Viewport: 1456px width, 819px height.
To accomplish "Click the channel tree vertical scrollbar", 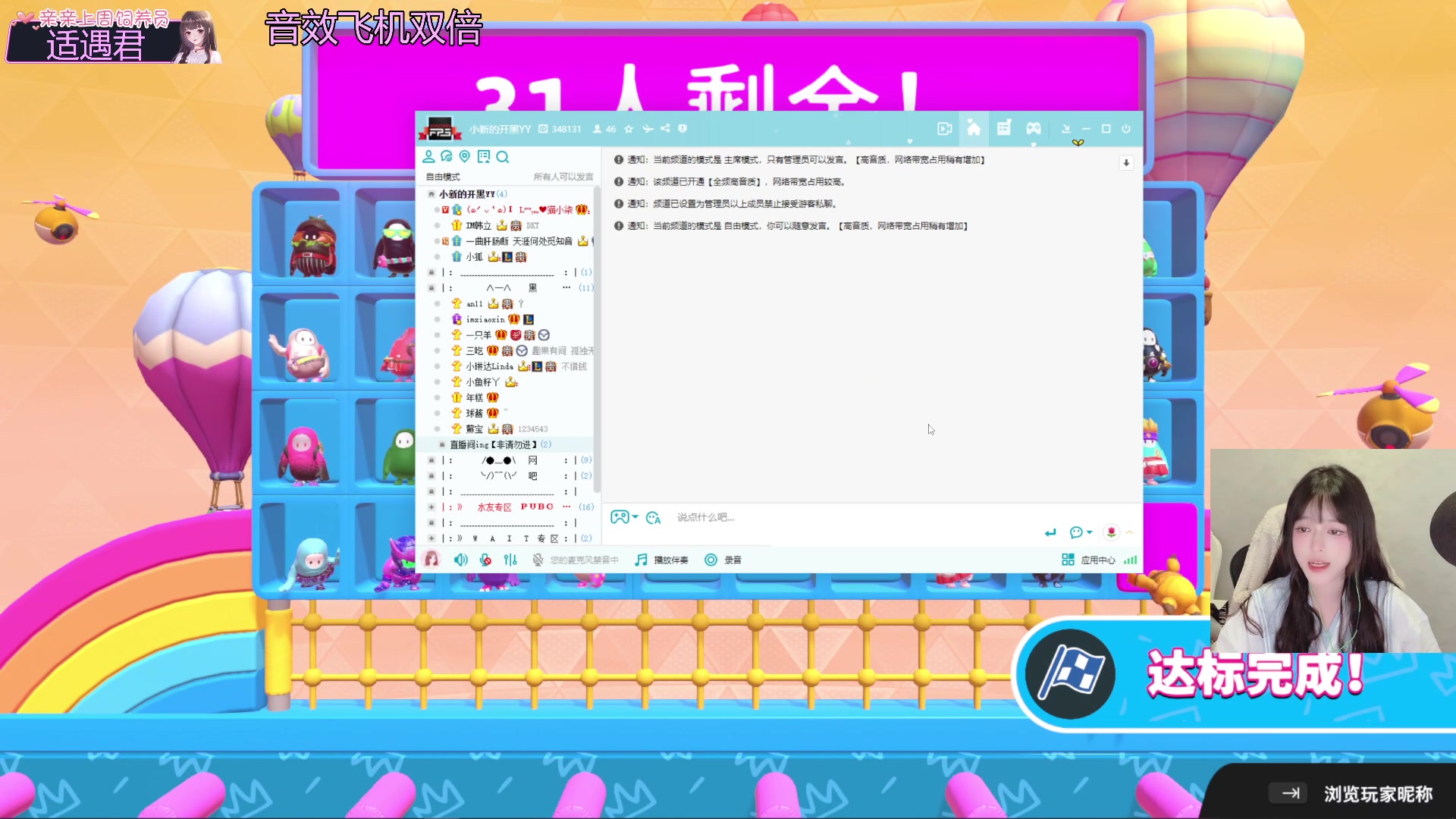I will (597, 341).
